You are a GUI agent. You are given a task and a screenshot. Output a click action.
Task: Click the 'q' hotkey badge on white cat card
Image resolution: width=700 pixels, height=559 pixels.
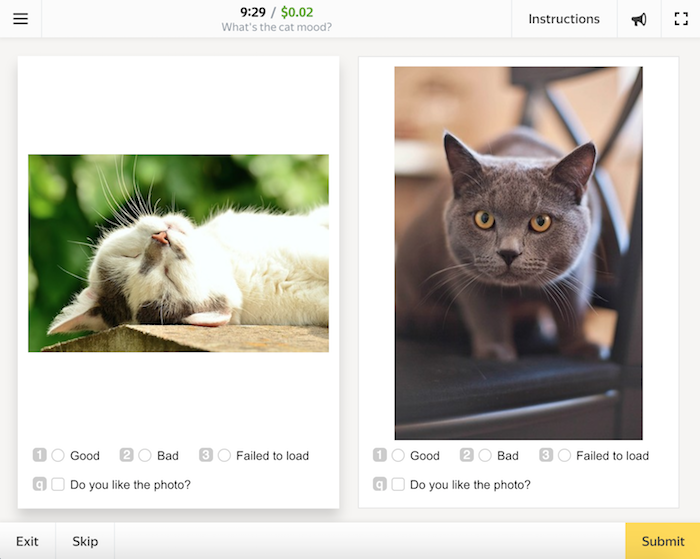(x=39, y=484)
